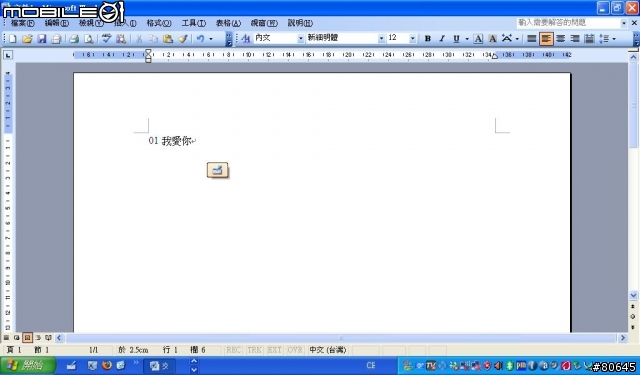
Task: Toggle justify alignment
Action: [x=531, y=39]
